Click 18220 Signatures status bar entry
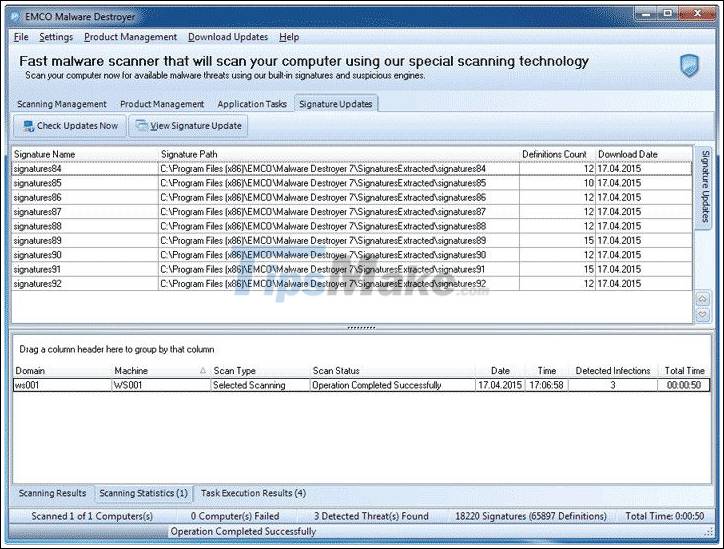 531,516
